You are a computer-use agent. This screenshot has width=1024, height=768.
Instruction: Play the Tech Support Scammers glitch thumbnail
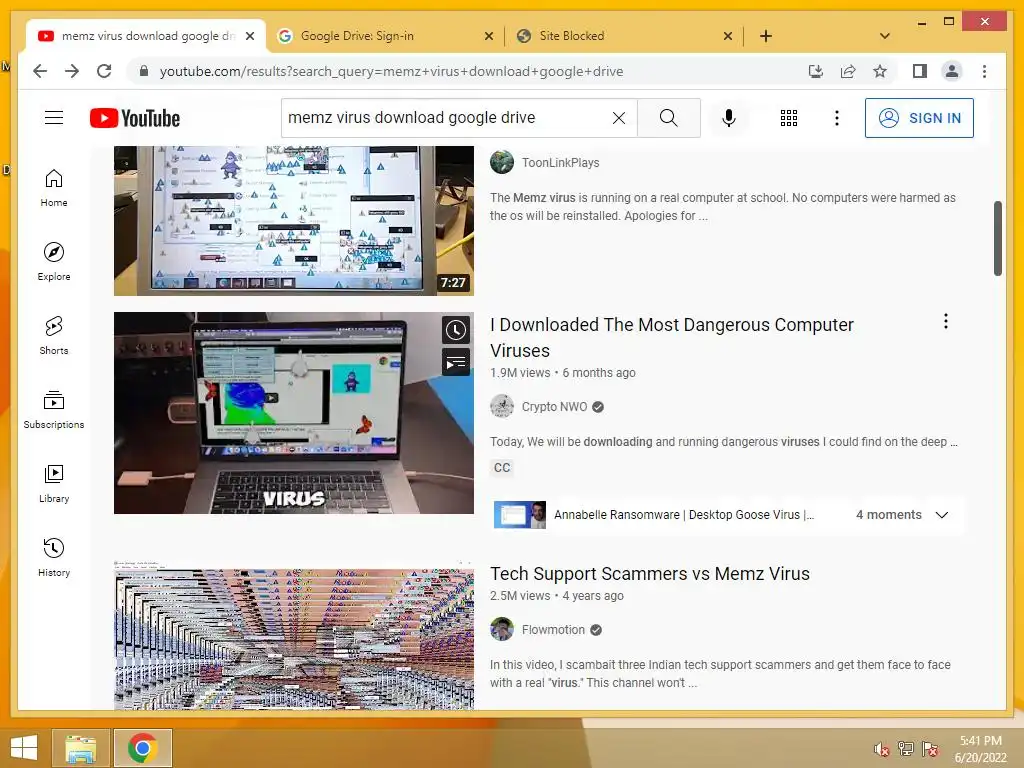294,635
